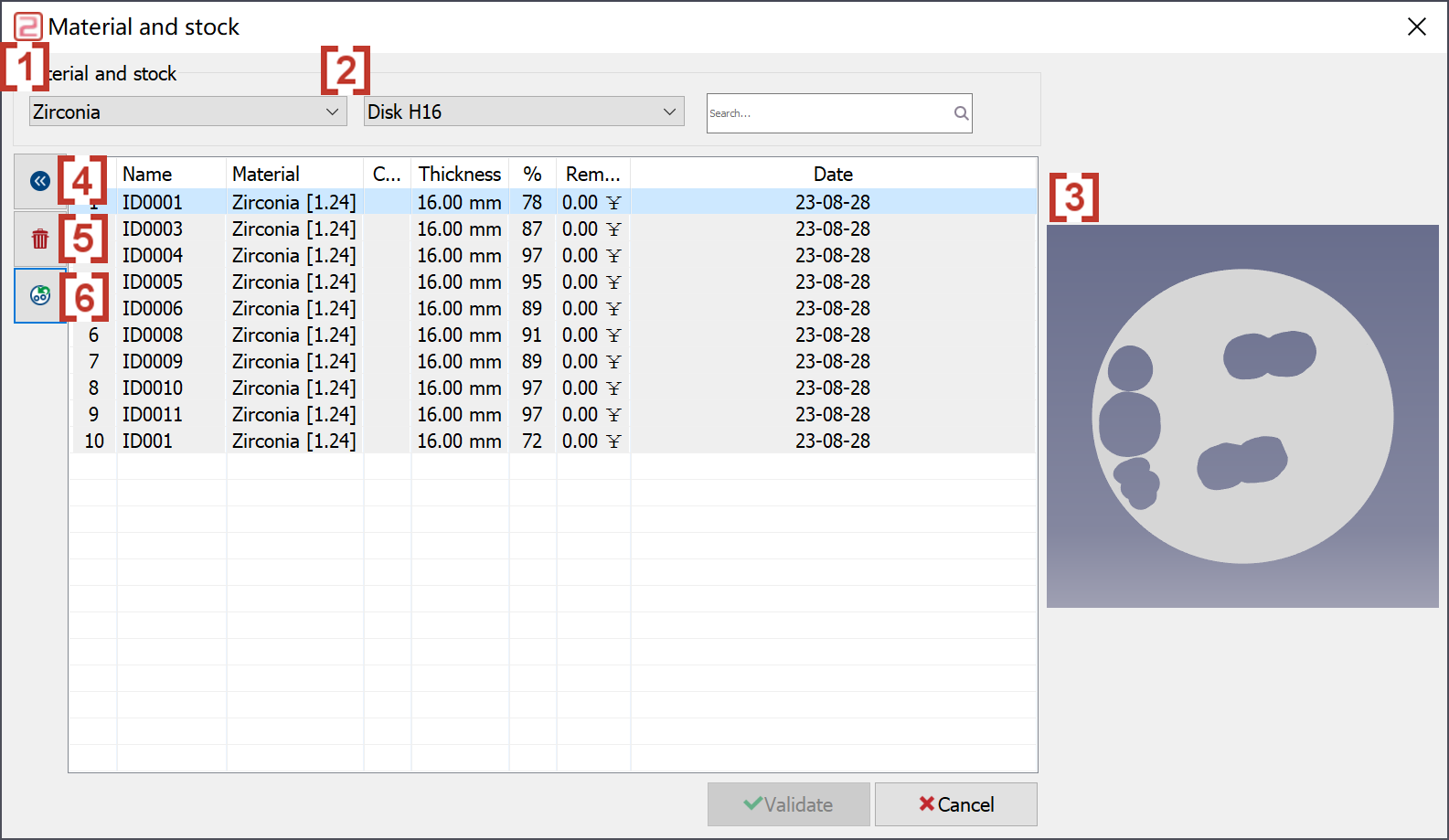1449x840 pixels.
Task: Sort by the Thickness column header
Action: pyautogui.click(x=460, y=174)
